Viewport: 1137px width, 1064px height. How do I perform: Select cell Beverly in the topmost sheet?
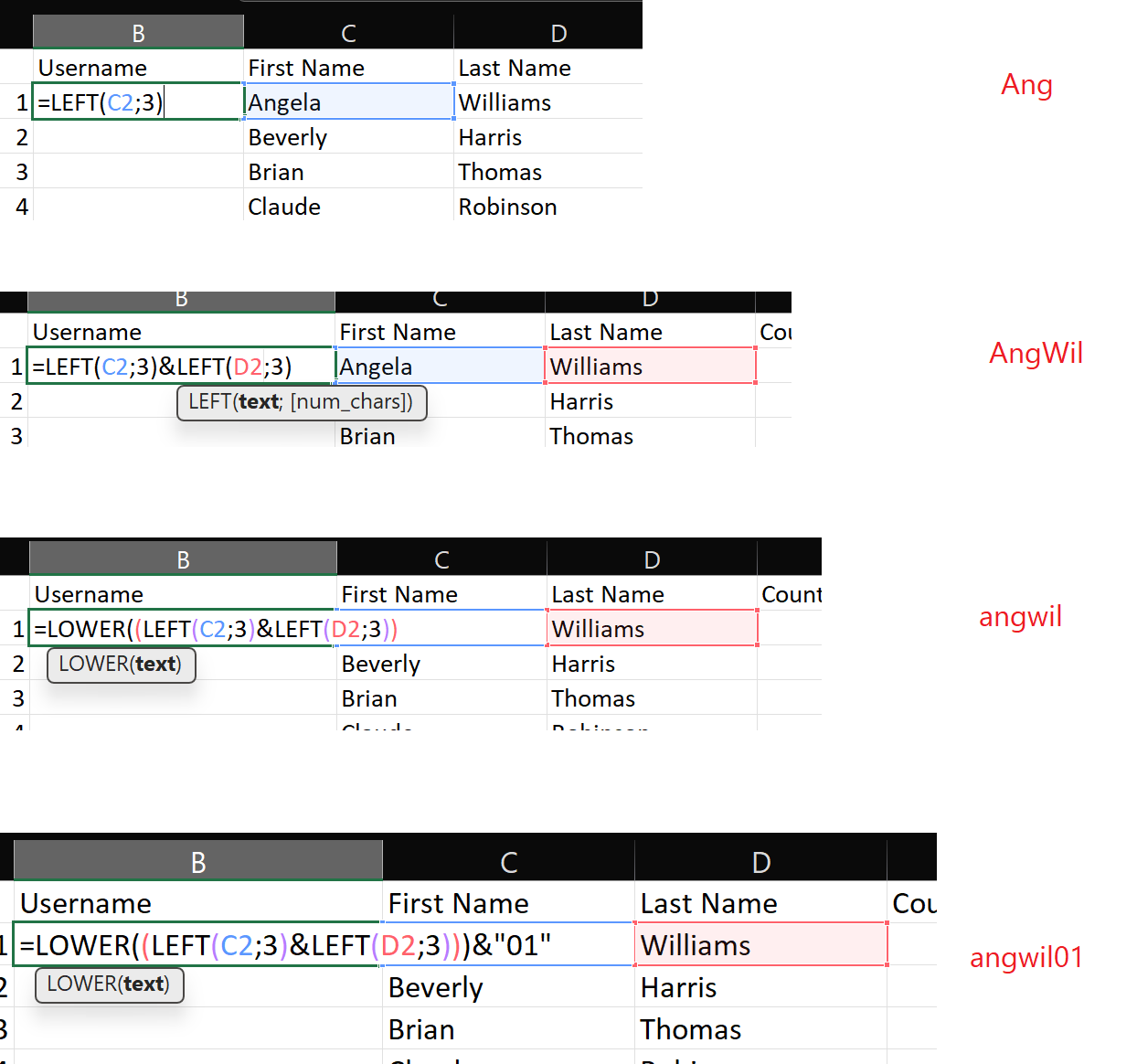point(349,136)
